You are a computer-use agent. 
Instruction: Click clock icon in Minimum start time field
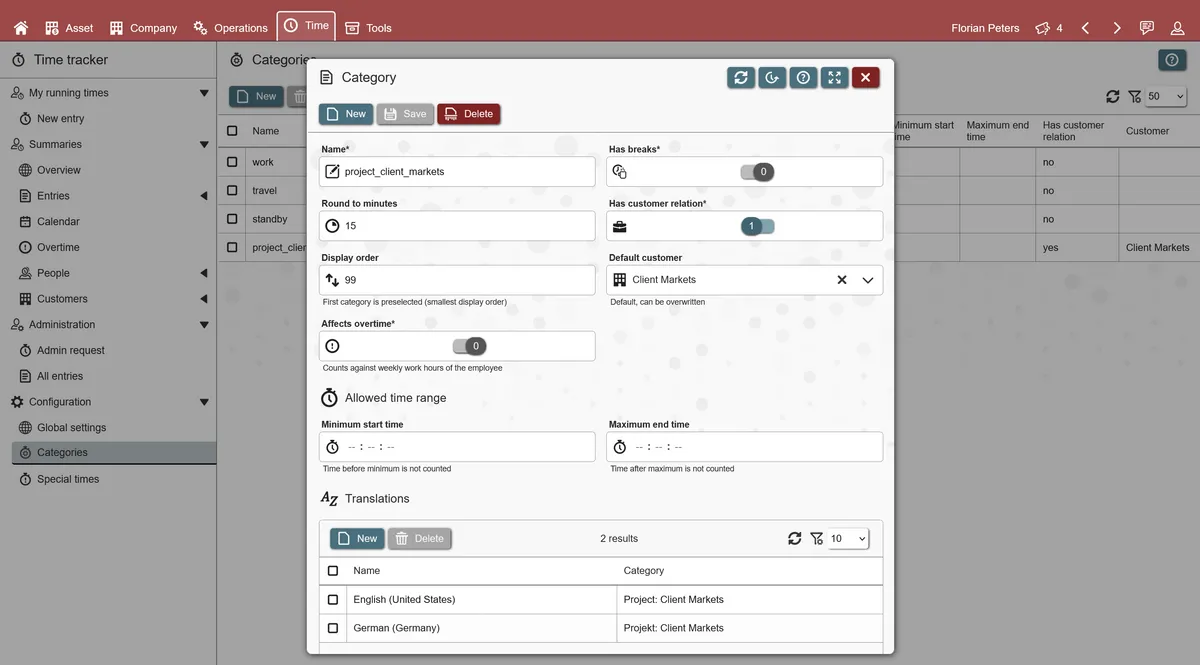click(x=333, y=447)
